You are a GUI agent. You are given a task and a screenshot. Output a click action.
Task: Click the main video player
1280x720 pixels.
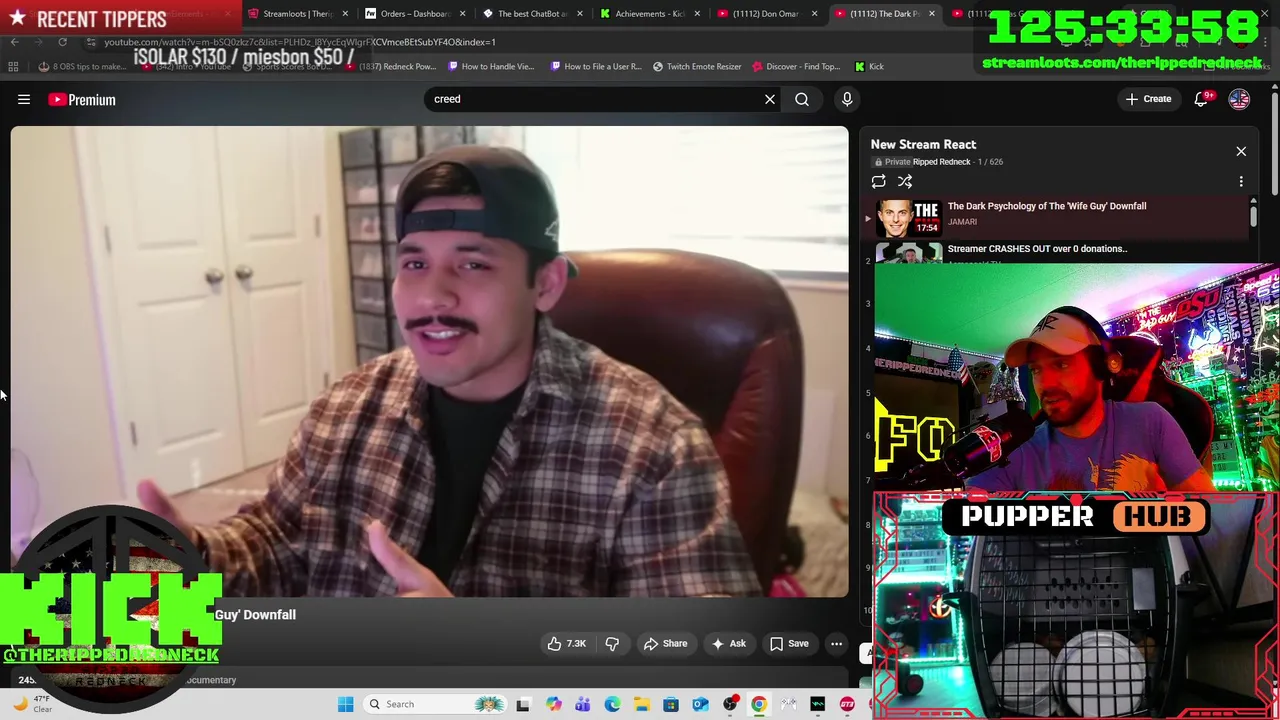coord(430,361)
